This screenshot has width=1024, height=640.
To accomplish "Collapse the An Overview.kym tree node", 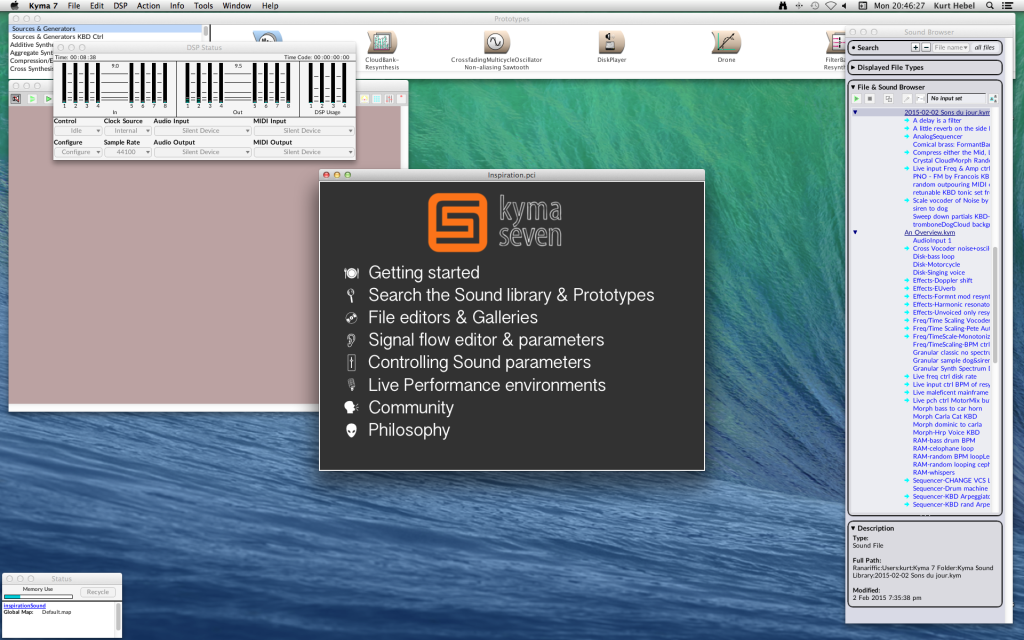I will (855, 231).
